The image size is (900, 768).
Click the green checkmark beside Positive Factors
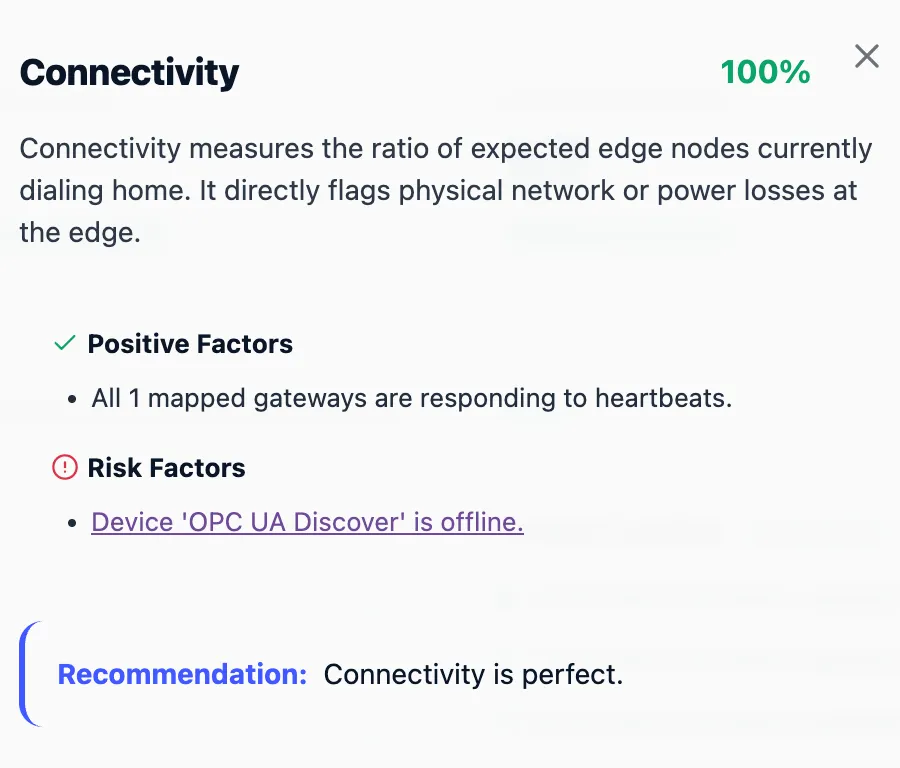pyautogui.click(x=64, y=343)
